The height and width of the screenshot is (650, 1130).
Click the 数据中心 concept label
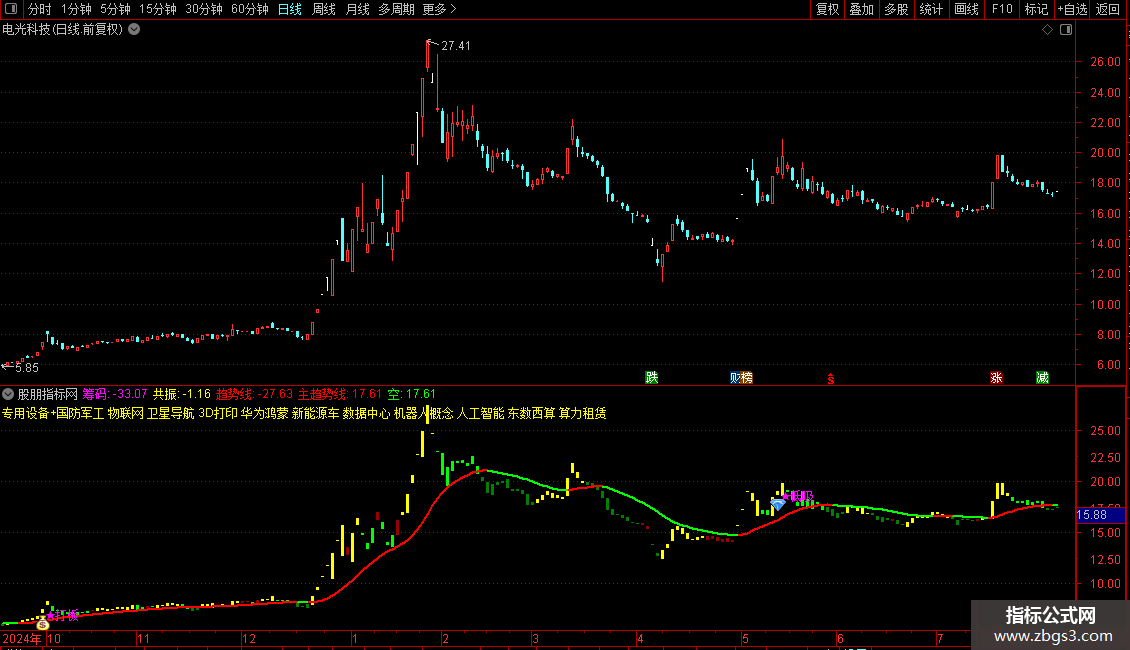tap(366, 414)
